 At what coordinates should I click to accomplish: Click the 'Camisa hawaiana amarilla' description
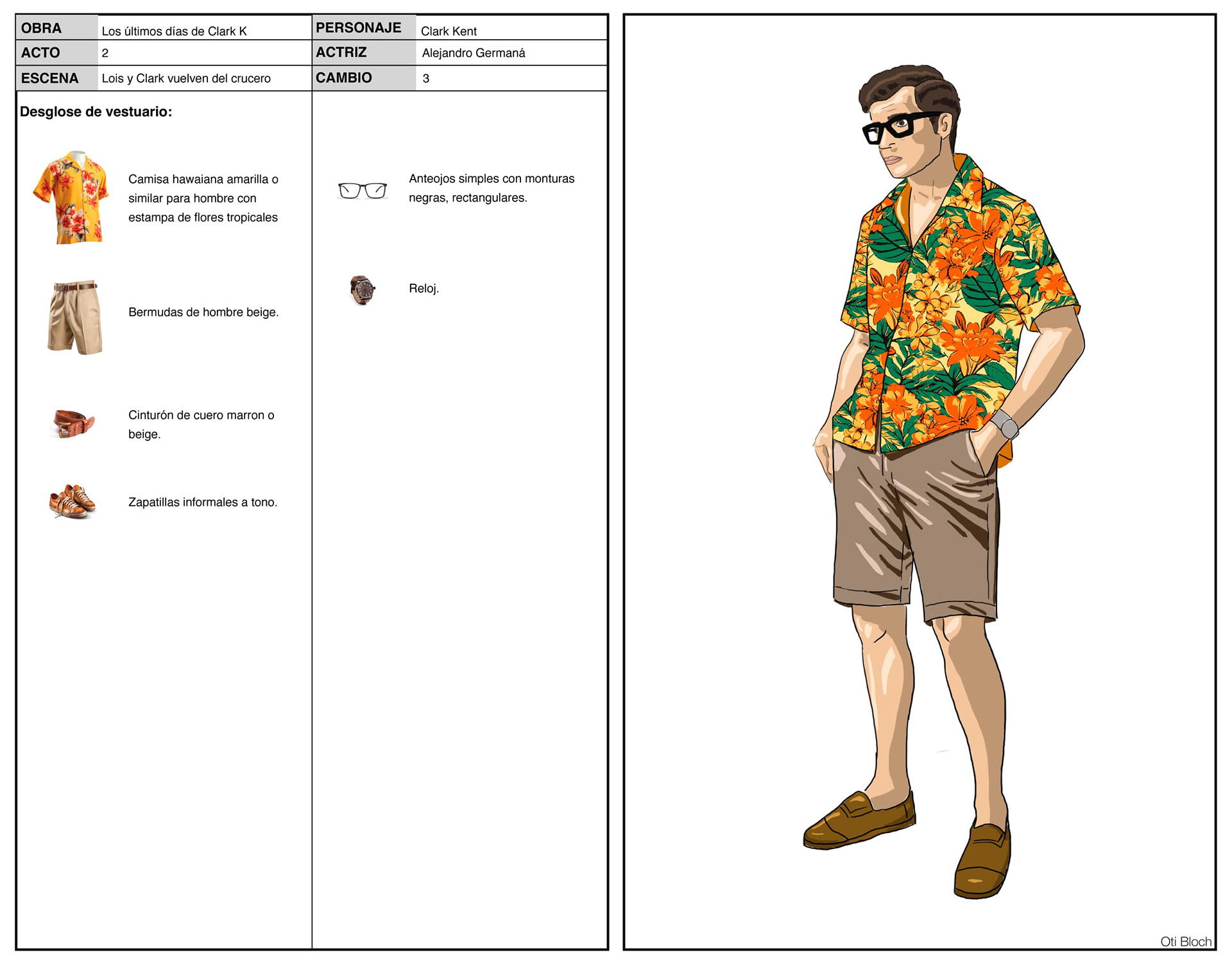coord(203,198)
